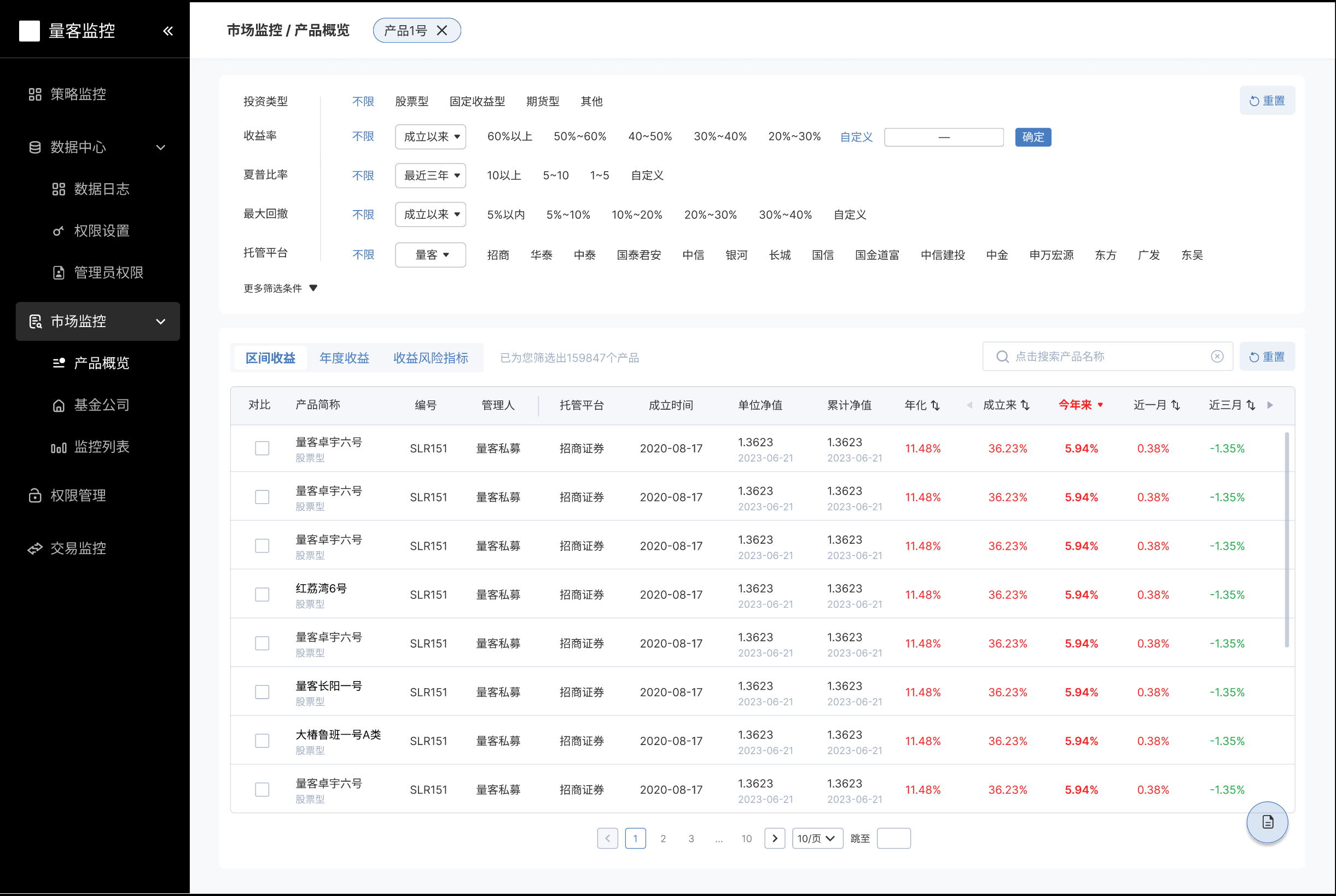Open 监控列表 in sidebar

101,447
